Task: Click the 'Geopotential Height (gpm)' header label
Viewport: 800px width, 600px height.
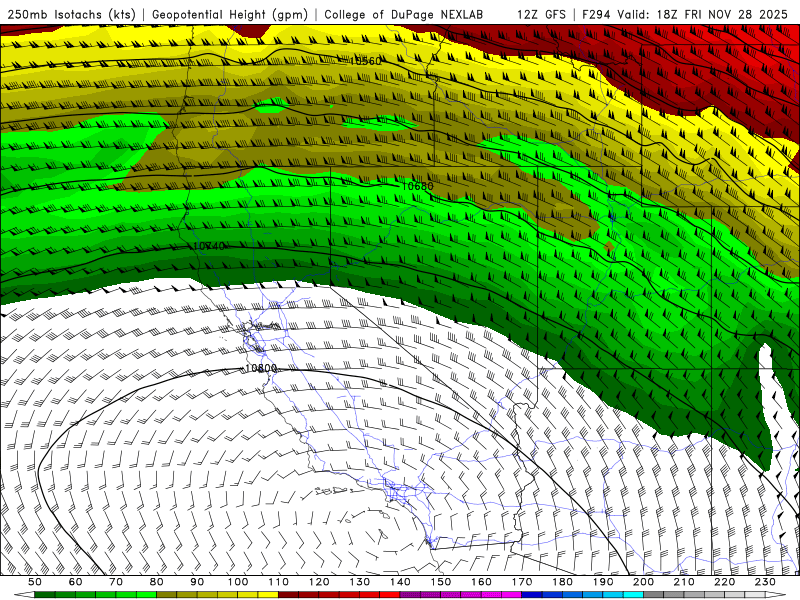Action: point(230,14)
